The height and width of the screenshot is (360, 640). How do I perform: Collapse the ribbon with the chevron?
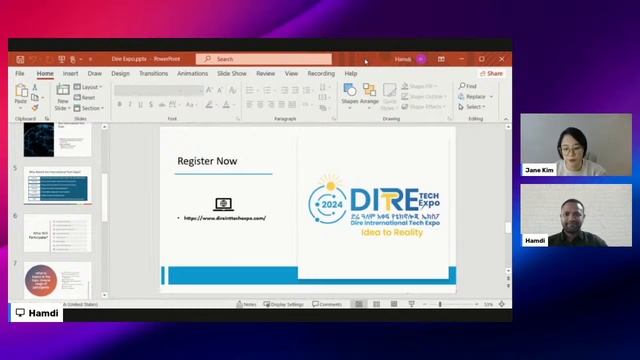tap(506, 119)
